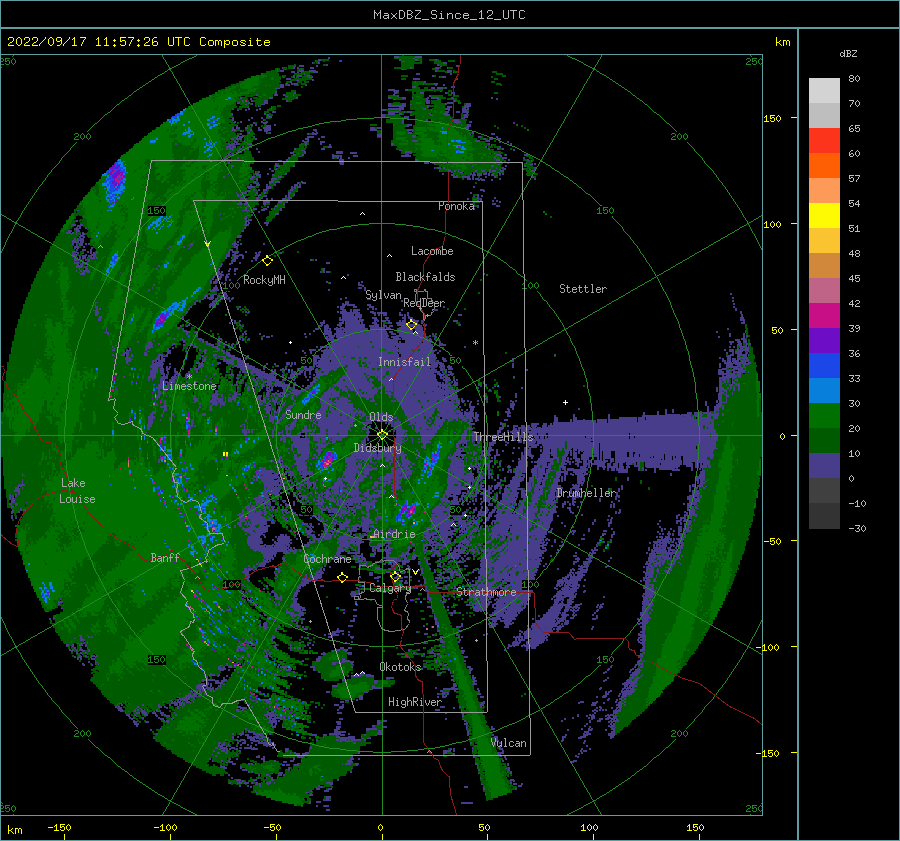This screenshot has width=900, height=841.
Task: Click the Lake Louise label
Action: 77,491
